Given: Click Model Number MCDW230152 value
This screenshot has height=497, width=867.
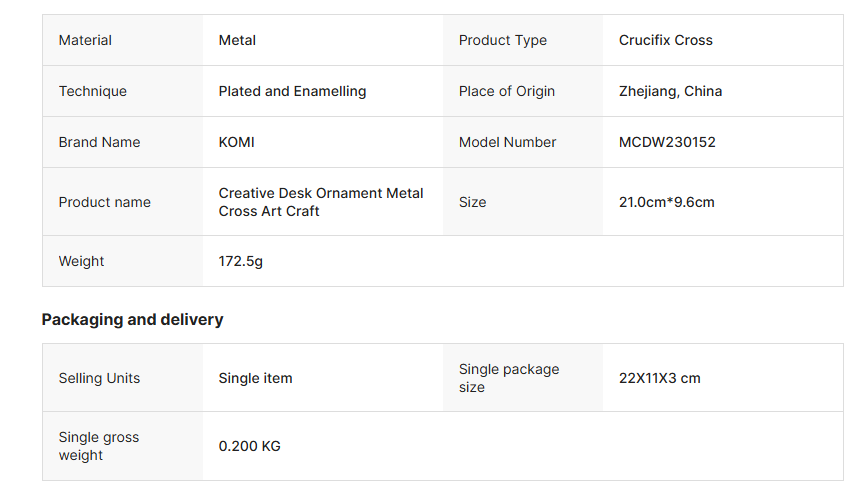Looking at the screenshot, I should point(667,142).
